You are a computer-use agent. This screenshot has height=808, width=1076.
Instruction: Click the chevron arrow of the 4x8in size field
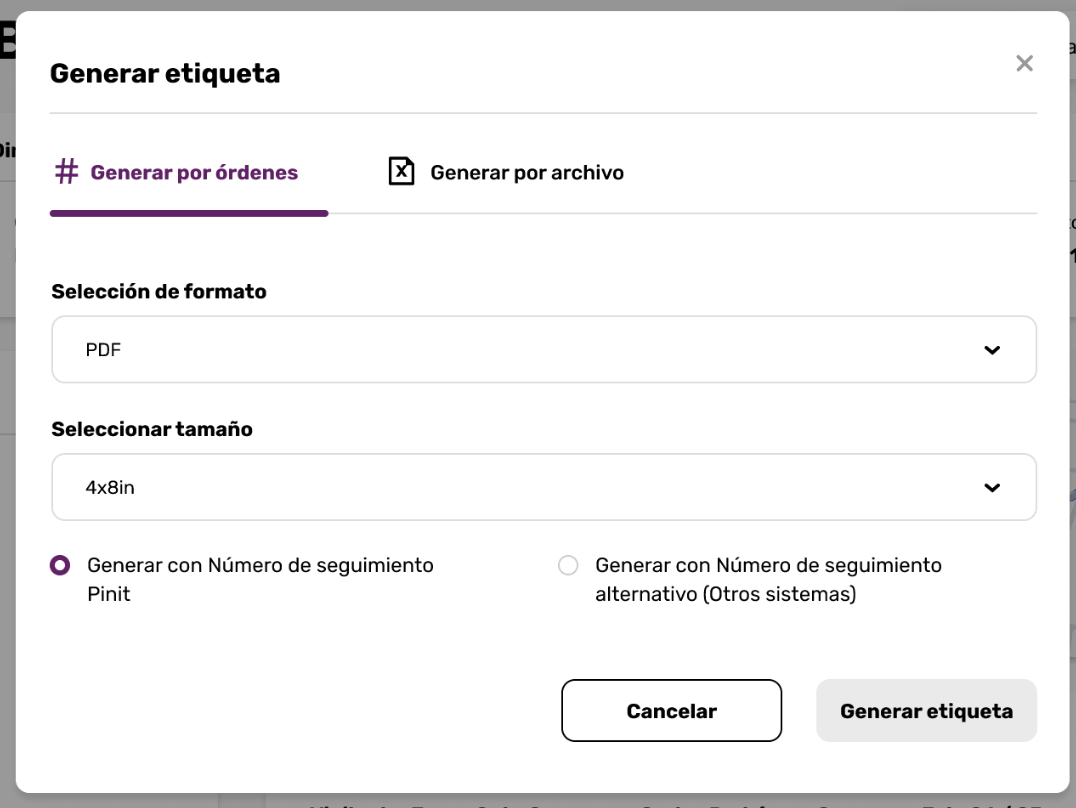[992, 487]
